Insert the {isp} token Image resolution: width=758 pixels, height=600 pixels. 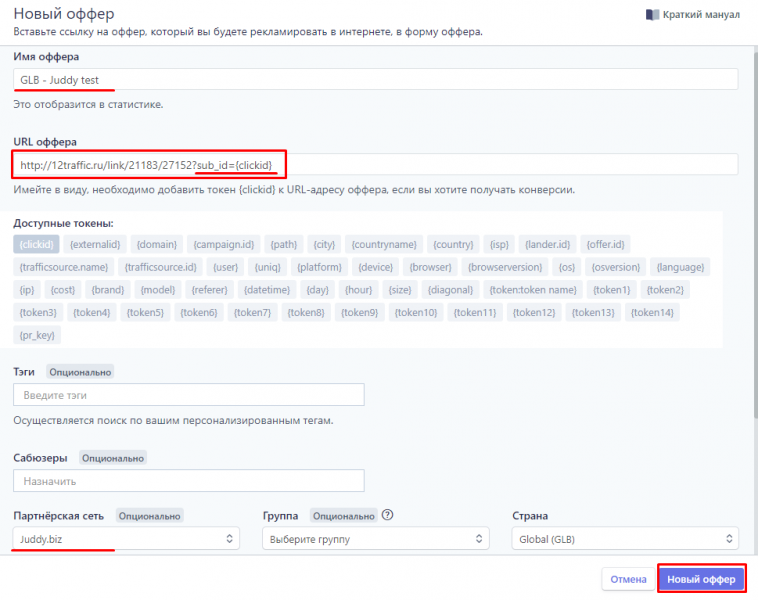tap(499, 244)
